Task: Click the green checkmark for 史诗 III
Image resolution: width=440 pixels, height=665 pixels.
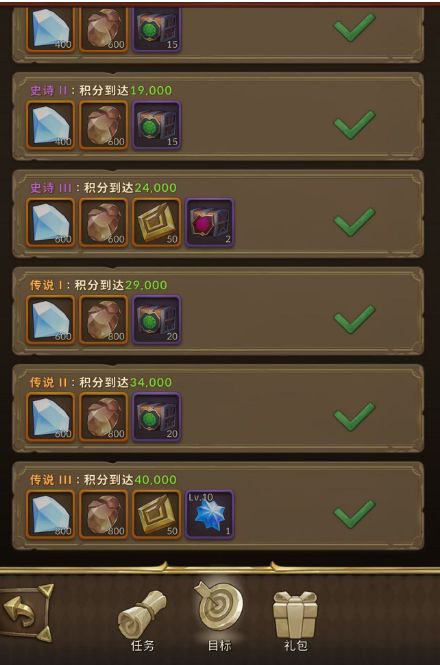Action: point(355,222)
